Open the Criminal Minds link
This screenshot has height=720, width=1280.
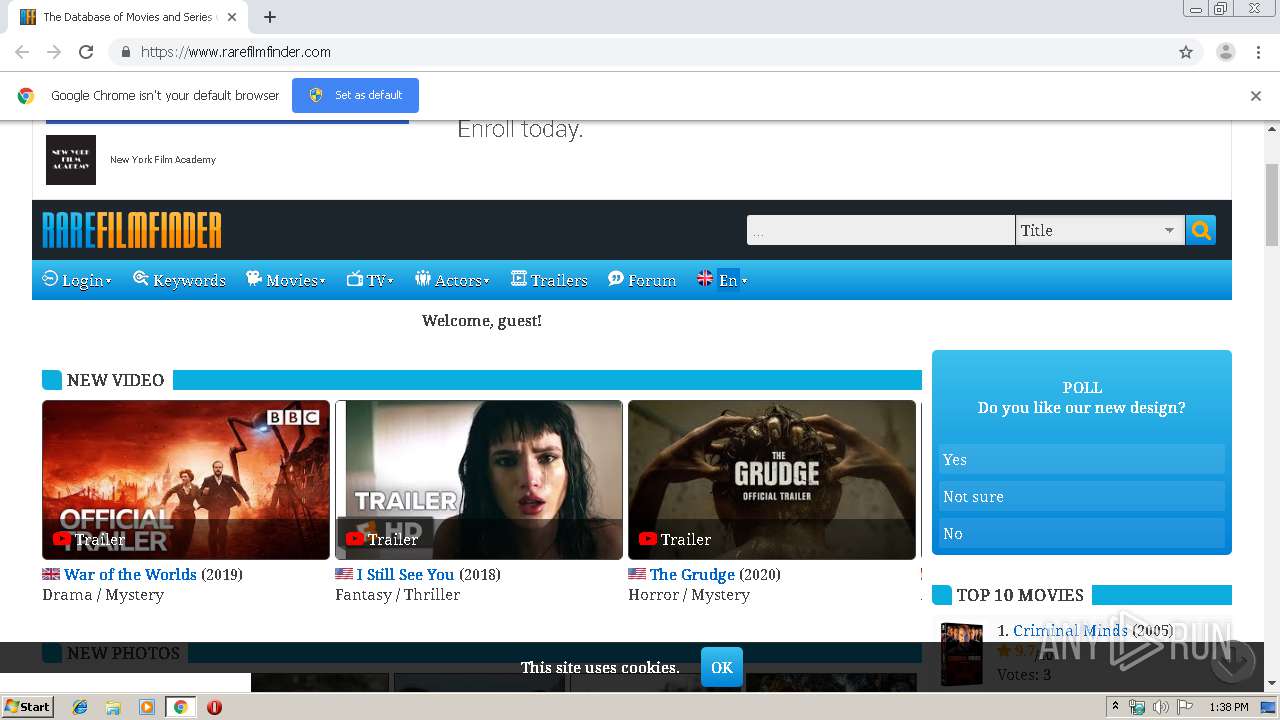[x=1070, y=630]
